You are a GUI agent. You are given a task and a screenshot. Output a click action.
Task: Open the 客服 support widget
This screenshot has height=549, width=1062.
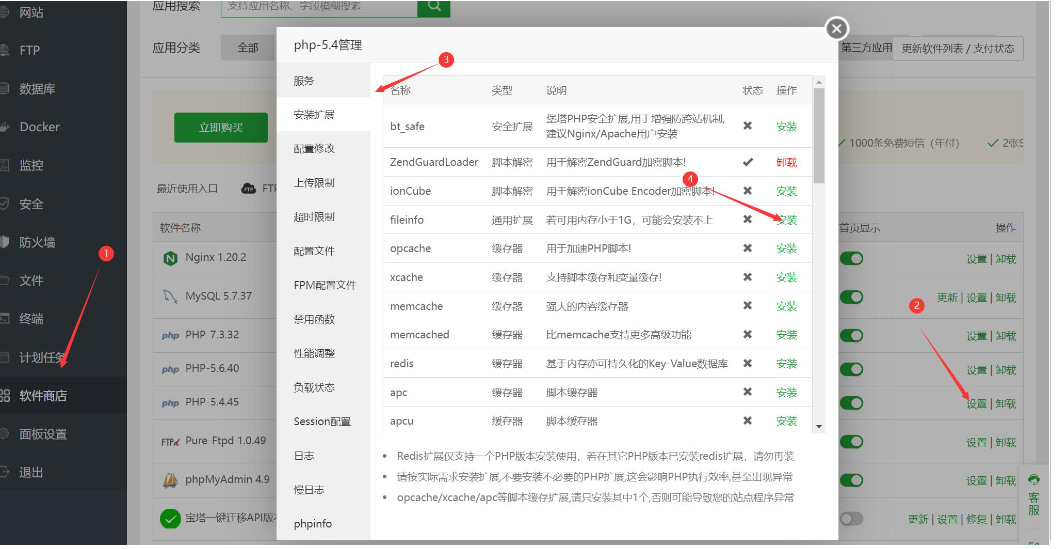pos(1034,496)
